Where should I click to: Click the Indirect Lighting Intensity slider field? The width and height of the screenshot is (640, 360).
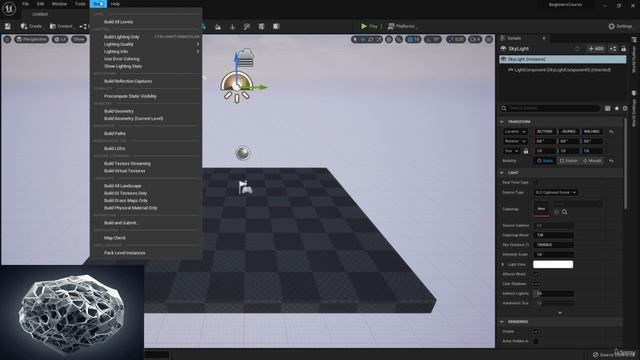(x=553, y=293)
